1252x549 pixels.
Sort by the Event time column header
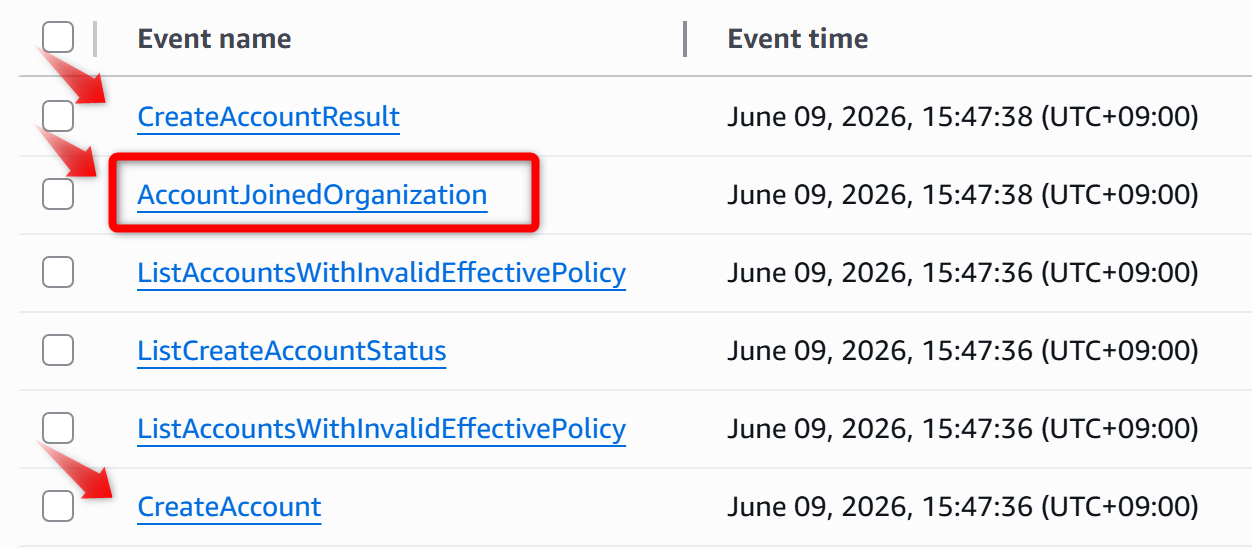point(798,39)
